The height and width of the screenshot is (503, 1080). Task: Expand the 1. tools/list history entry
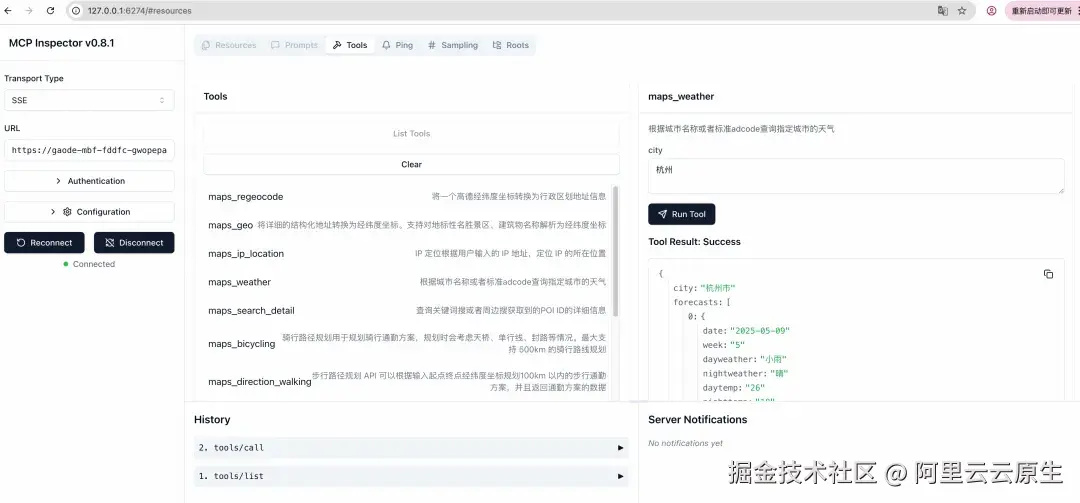pos(411,476)
